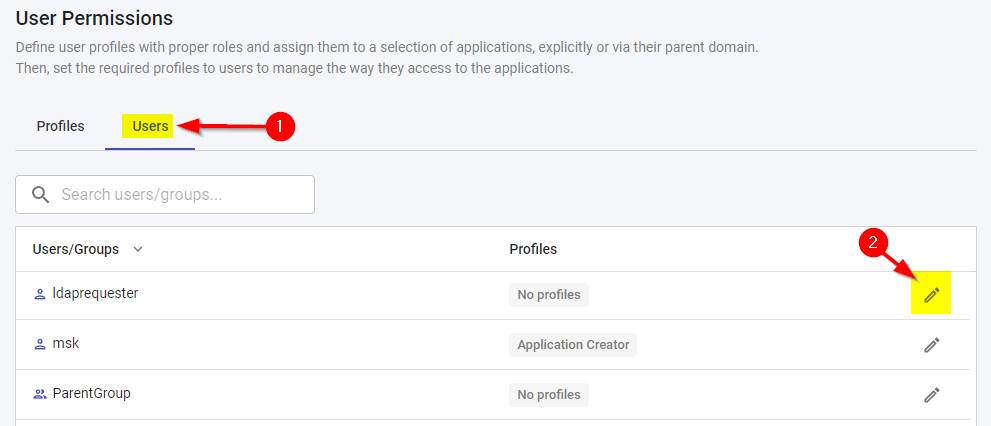
Task: Click the Application Creator profile badge
Action: [x=573, y=345]
